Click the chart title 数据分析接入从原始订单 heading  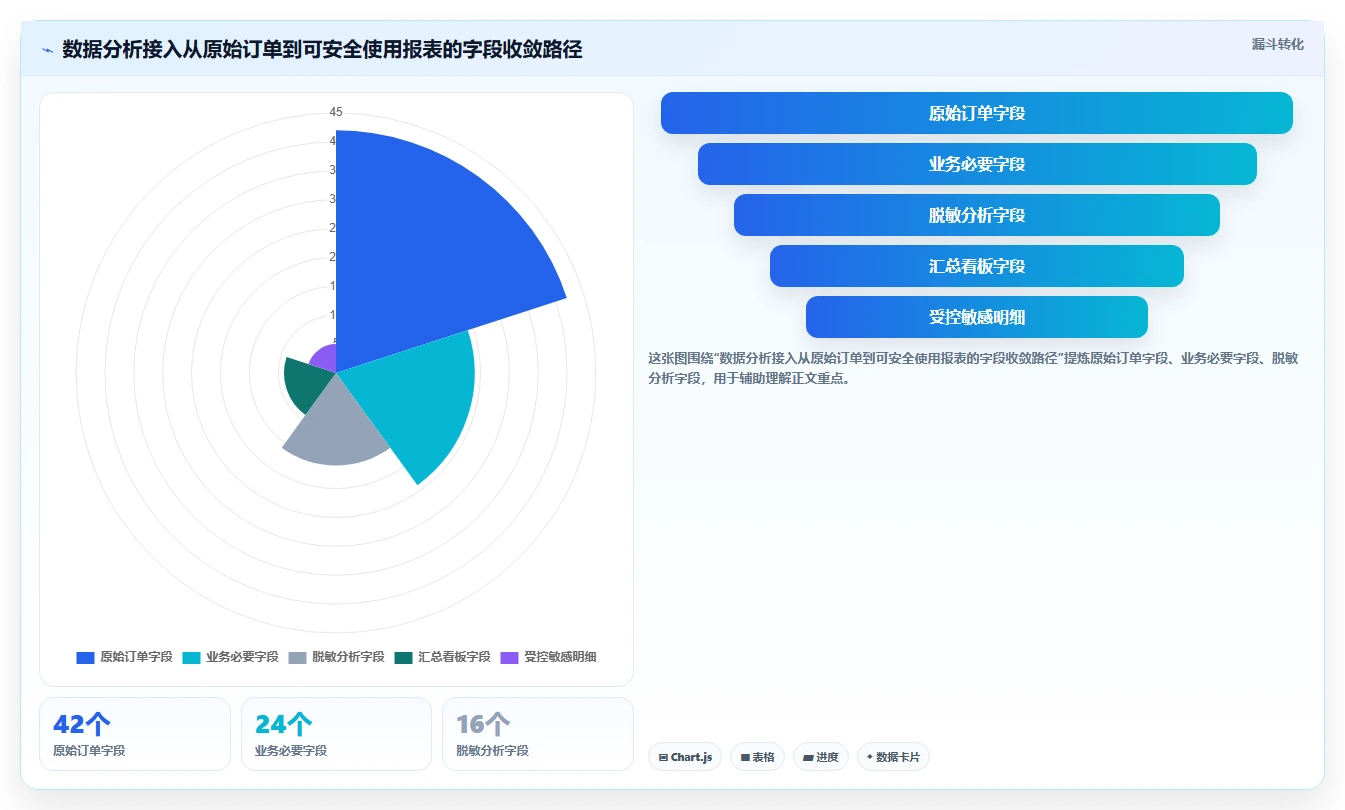point(322,49)
